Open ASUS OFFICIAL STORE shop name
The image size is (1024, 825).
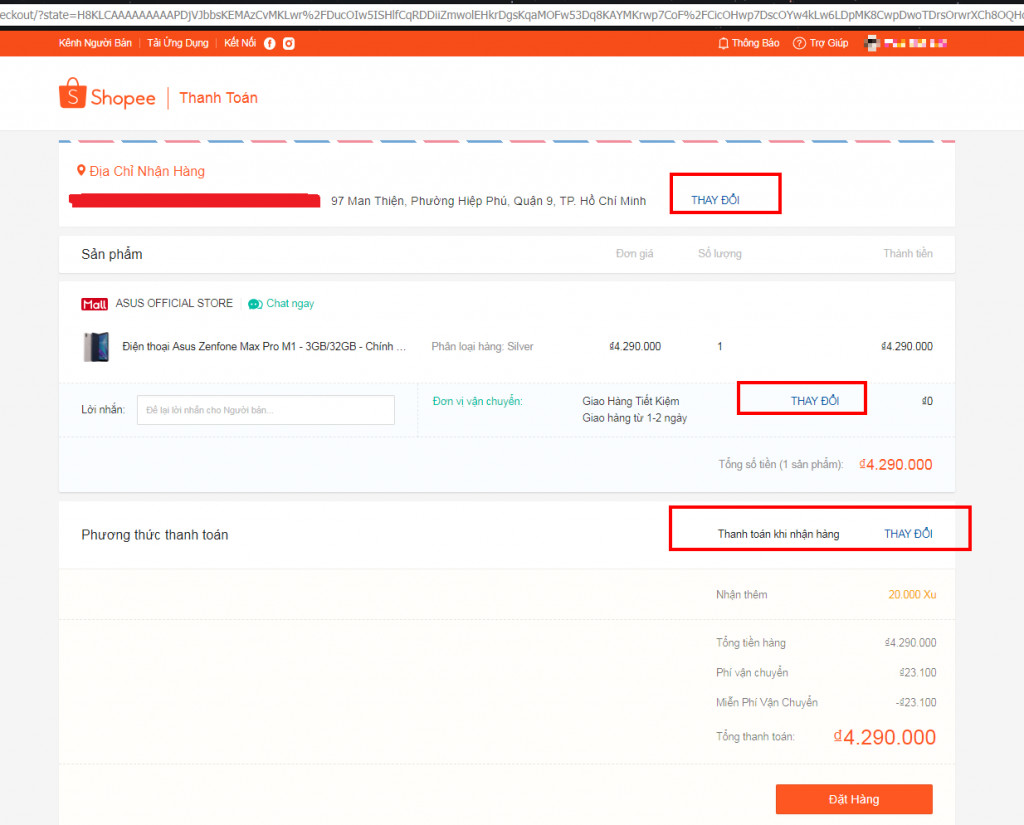tap(174, 303)
